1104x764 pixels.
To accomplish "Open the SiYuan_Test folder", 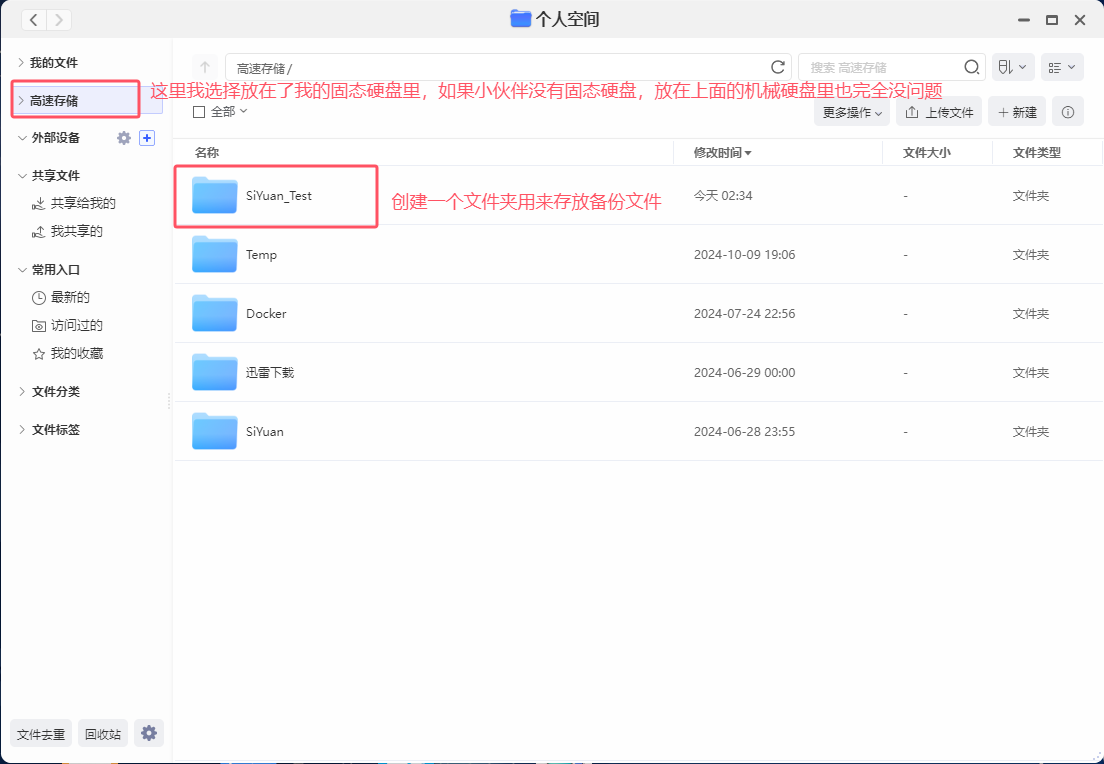I will [x=278, y=196].
